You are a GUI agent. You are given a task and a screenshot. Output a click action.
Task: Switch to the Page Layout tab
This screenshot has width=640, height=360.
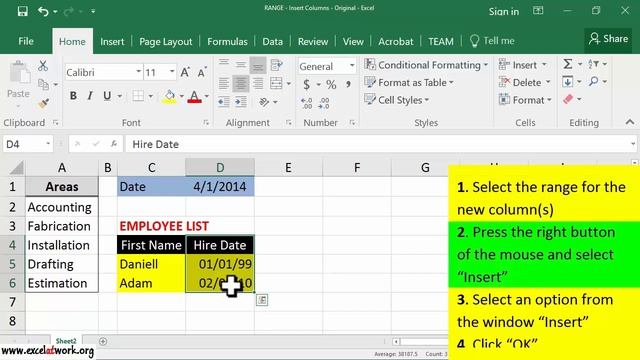tap(165, 42)
